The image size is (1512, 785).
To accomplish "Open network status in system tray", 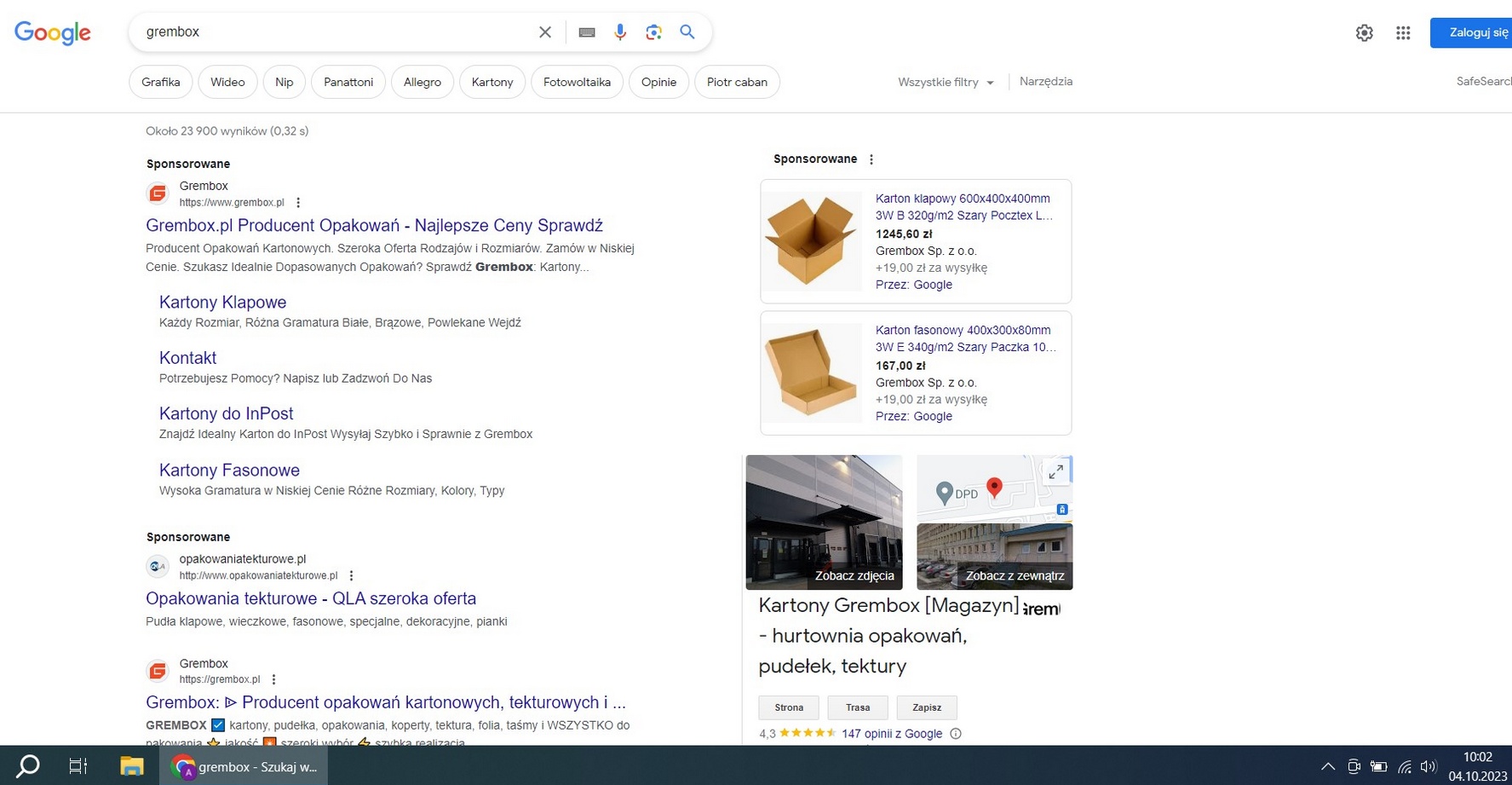I will click(x=1405, y=766).
